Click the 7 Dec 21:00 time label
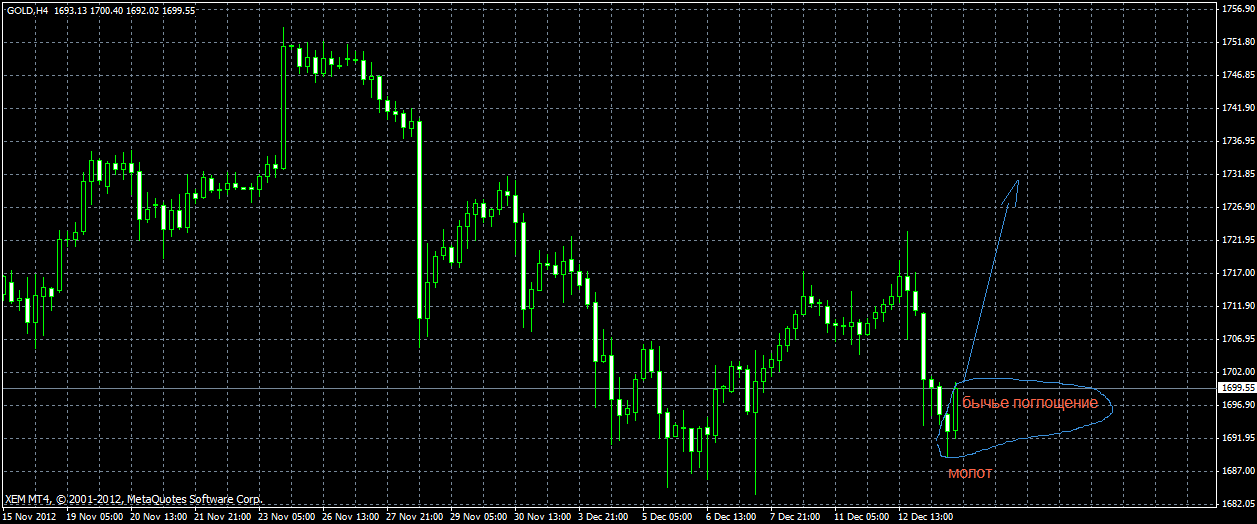 click(x=796, y=517)
